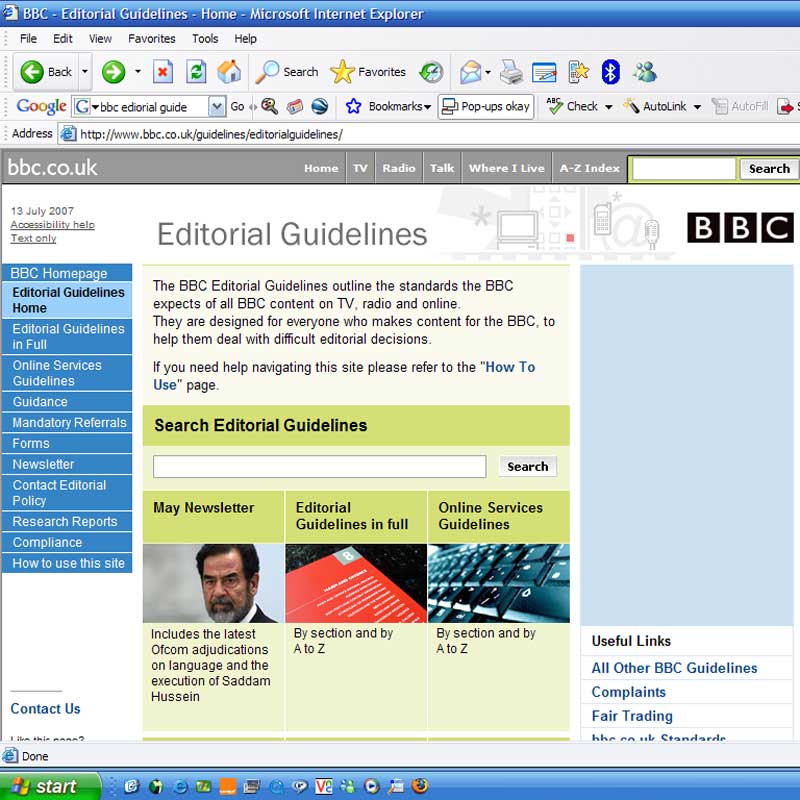The width and height of the screenshot is (800, 800).
Task: Open the Google search box dropdown
Action: point(218,106)
